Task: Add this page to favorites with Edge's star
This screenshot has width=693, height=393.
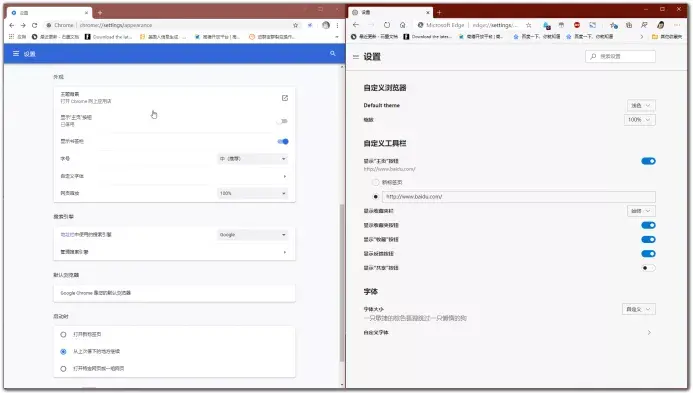Action: pos(529,25)
